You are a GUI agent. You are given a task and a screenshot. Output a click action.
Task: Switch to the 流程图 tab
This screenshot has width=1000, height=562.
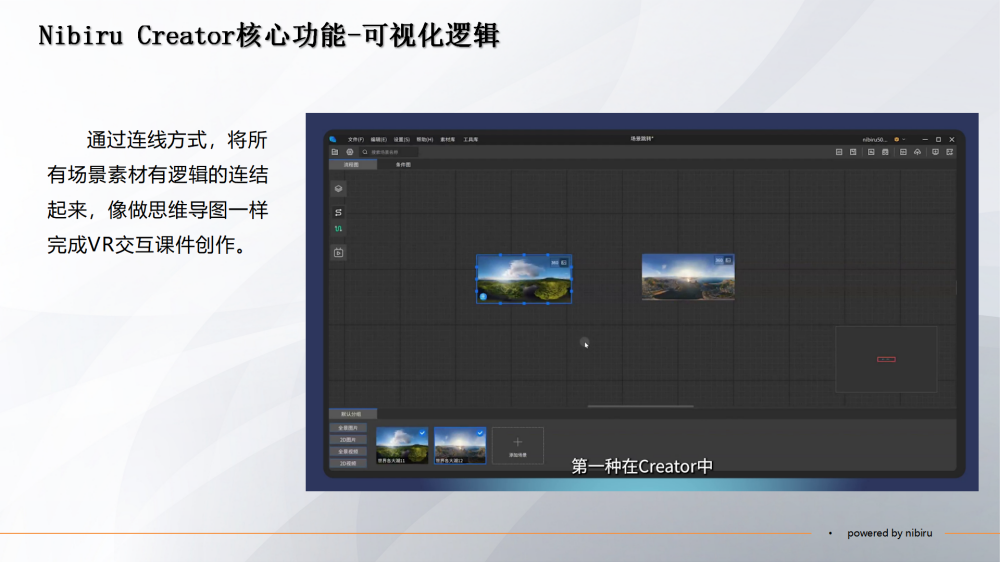pyautogui.click(x=352, y=165)
